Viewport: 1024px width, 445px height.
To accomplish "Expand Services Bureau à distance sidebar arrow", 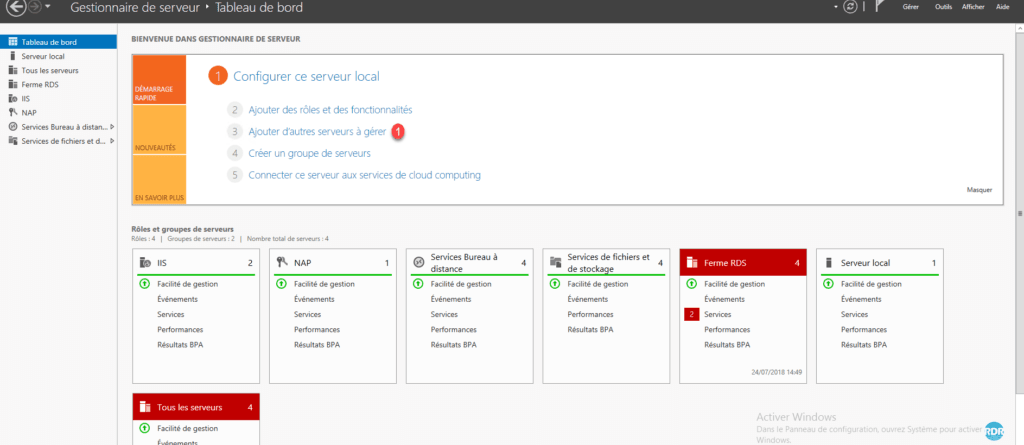I will (113, 127).
